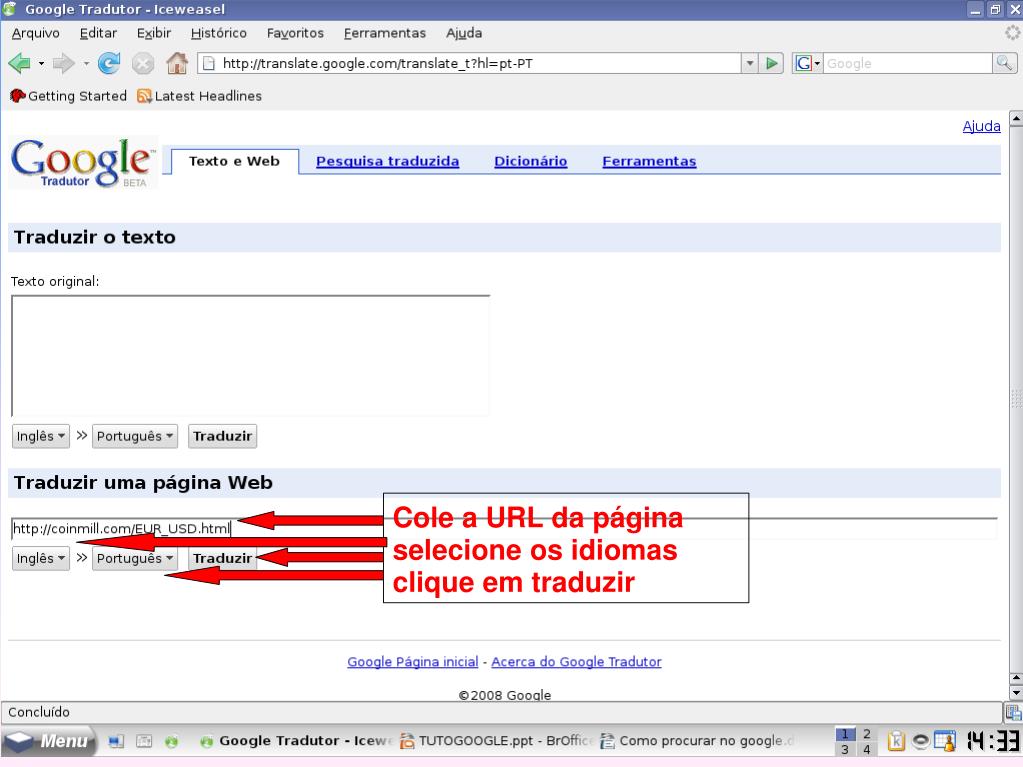Click the status bar icon at bottom right
The width and height of the screenshot is (1023, 767).
pyautogui.click(x=1013, y=713)
